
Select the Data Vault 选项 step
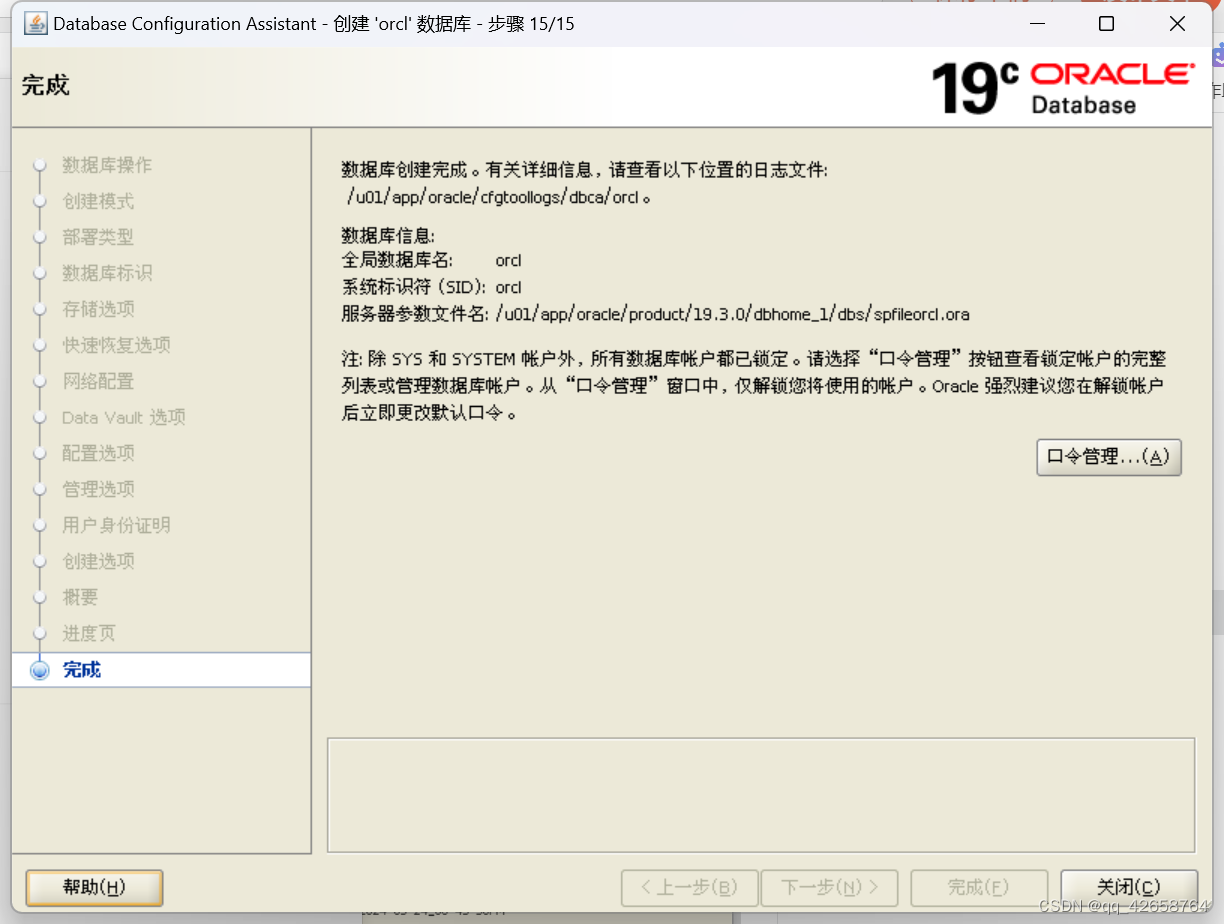pos(124,417)
